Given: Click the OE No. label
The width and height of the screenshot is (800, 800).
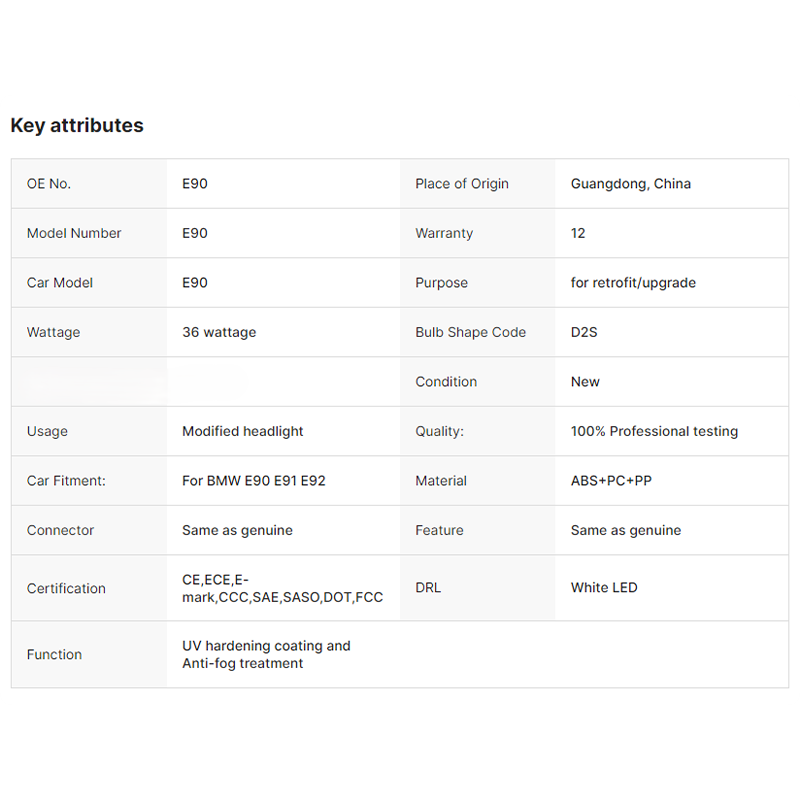Looking at the screenshot, I should [x=49, y=184].
